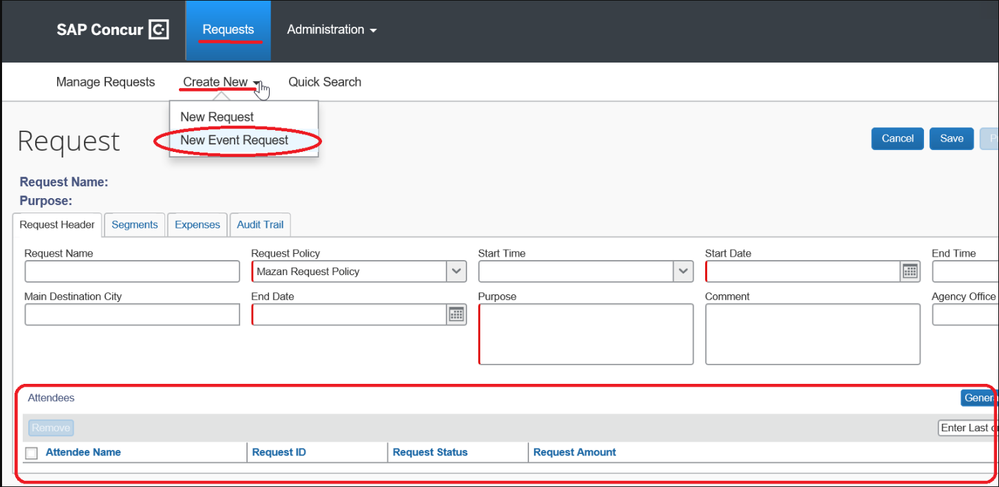
Task: Click the Cancel button
Action: click(x=898, y=139)
